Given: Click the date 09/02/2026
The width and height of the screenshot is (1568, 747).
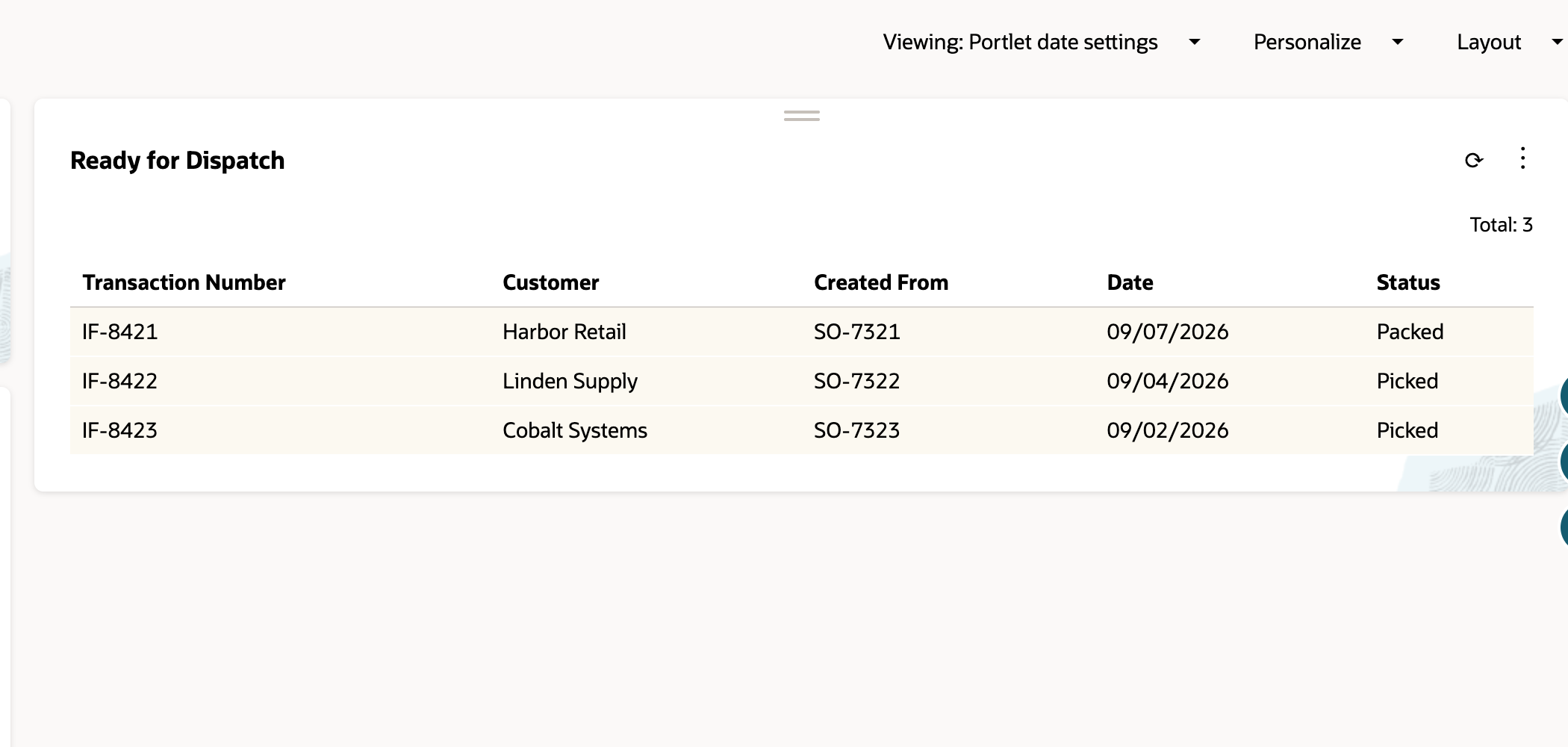Looking at the screenshot, I should (x=1167, y=430).
